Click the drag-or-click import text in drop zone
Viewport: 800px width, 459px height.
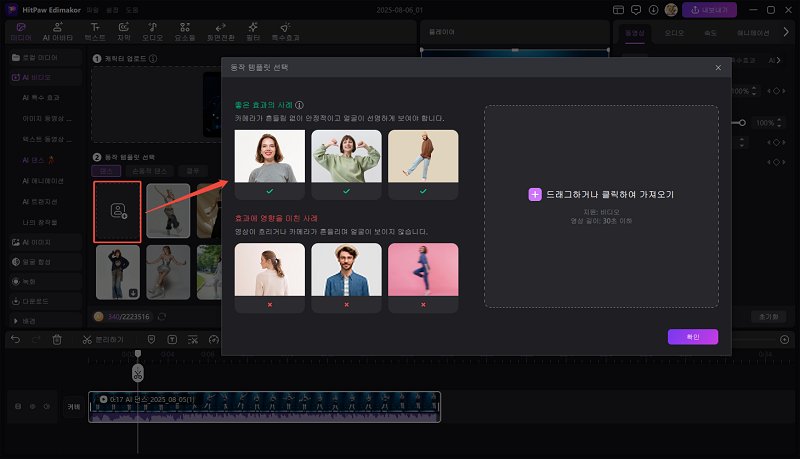610,194
